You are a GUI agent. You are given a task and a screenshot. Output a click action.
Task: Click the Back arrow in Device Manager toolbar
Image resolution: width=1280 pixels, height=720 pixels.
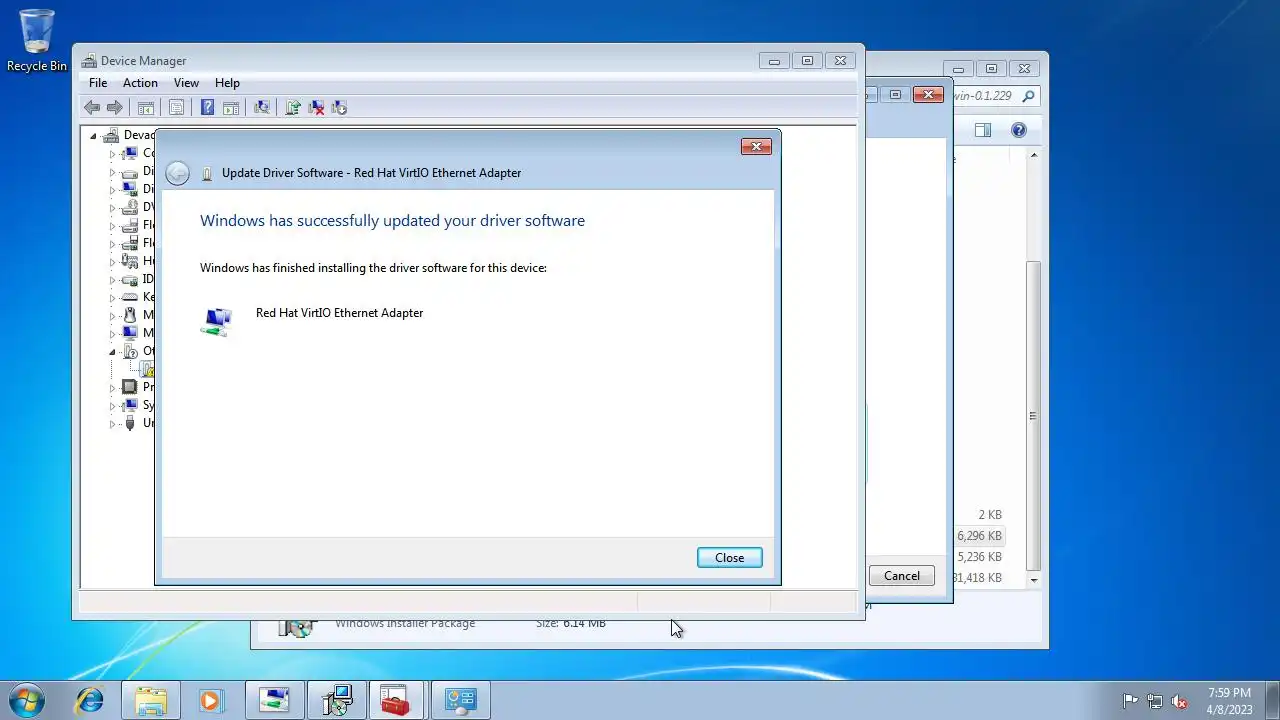92,108
